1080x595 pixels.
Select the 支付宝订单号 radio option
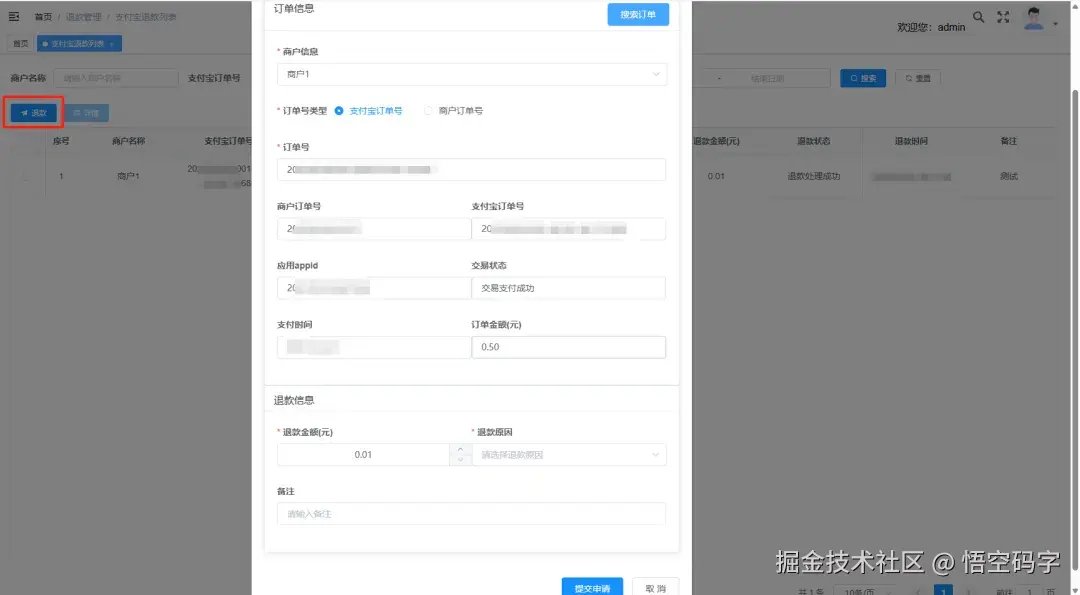pyautogui.click(x=341, y=111)
